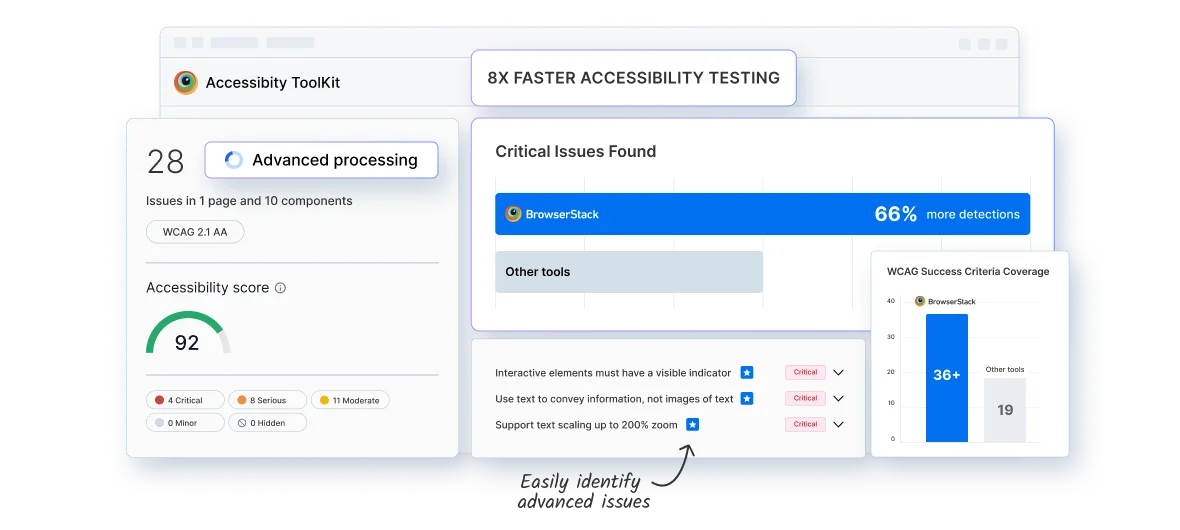Click the star badge next to images of text issue
Viewport: 1180px width, 530px height.
tap(747, 398)
